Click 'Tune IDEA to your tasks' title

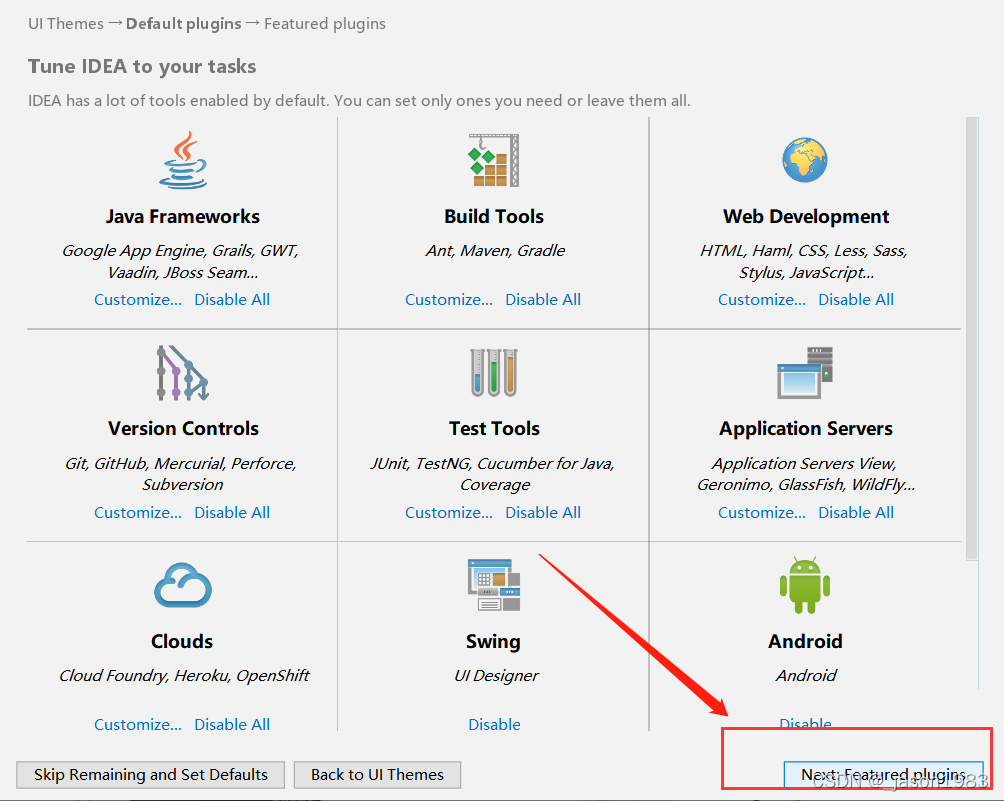point(142,67)
